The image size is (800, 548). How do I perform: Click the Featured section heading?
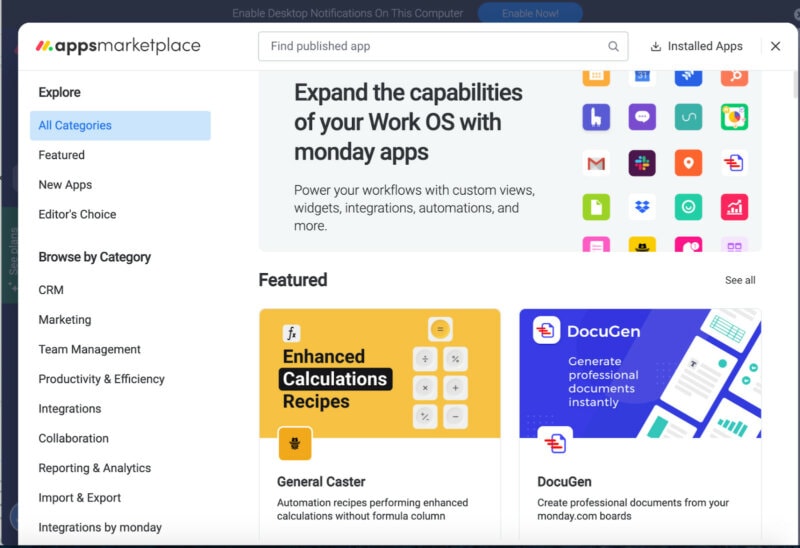tap(293, 280)
